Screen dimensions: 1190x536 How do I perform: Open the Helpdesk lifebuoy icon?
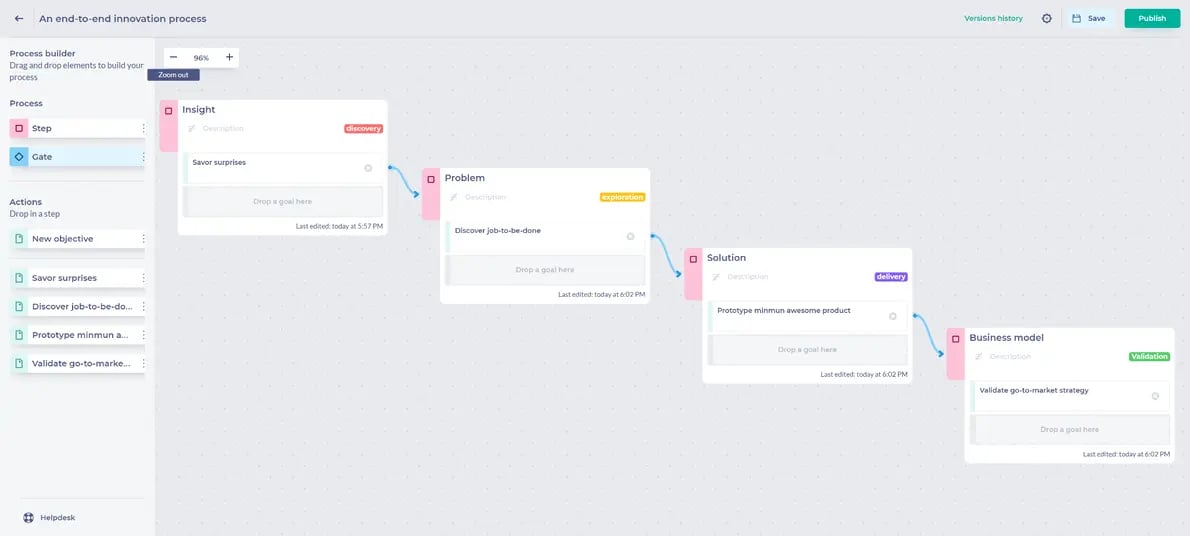click(28, 518)
